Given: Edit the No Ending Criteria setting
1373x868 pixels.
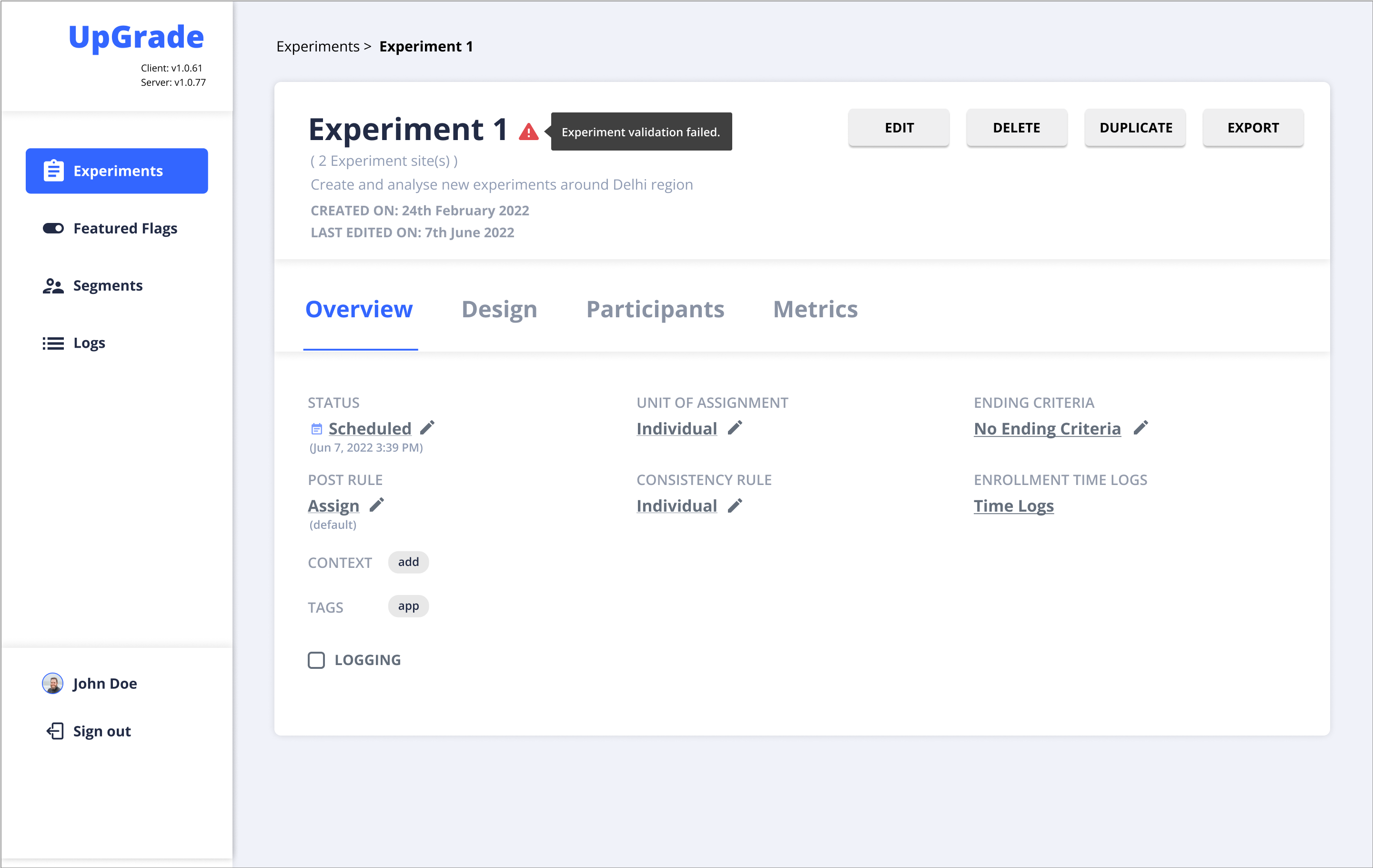Looking at the screenshot, I should 1141,428.
